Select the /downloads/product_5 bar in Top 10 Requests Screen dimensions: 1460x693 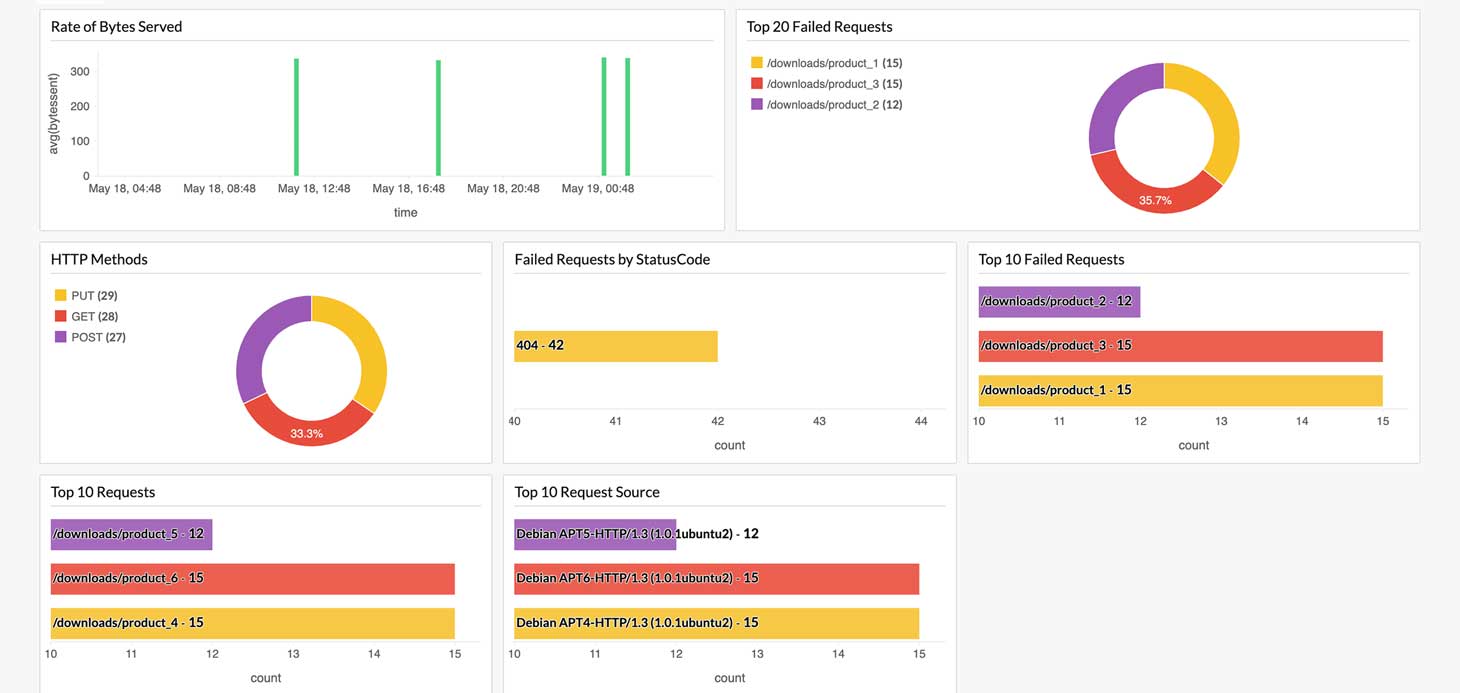(130, 534)
